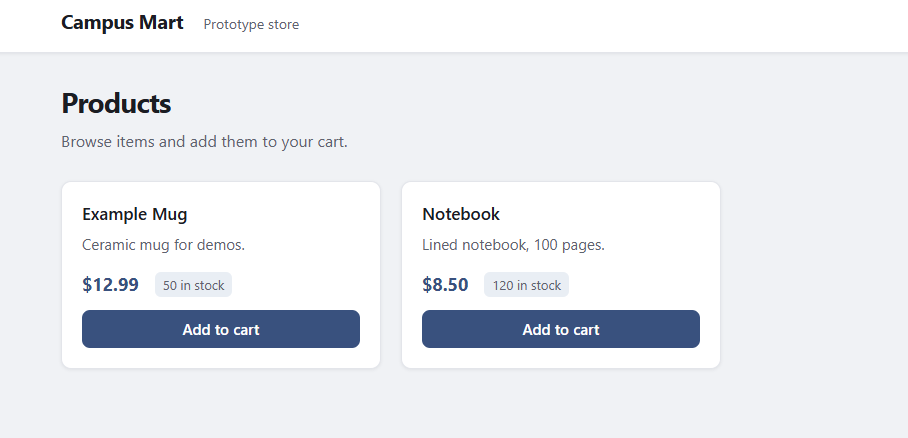Image resolution: width=908 pixels, height=438 pixels.
Task: Select the Prototype store label in header
Action: (x=251, y=25)
